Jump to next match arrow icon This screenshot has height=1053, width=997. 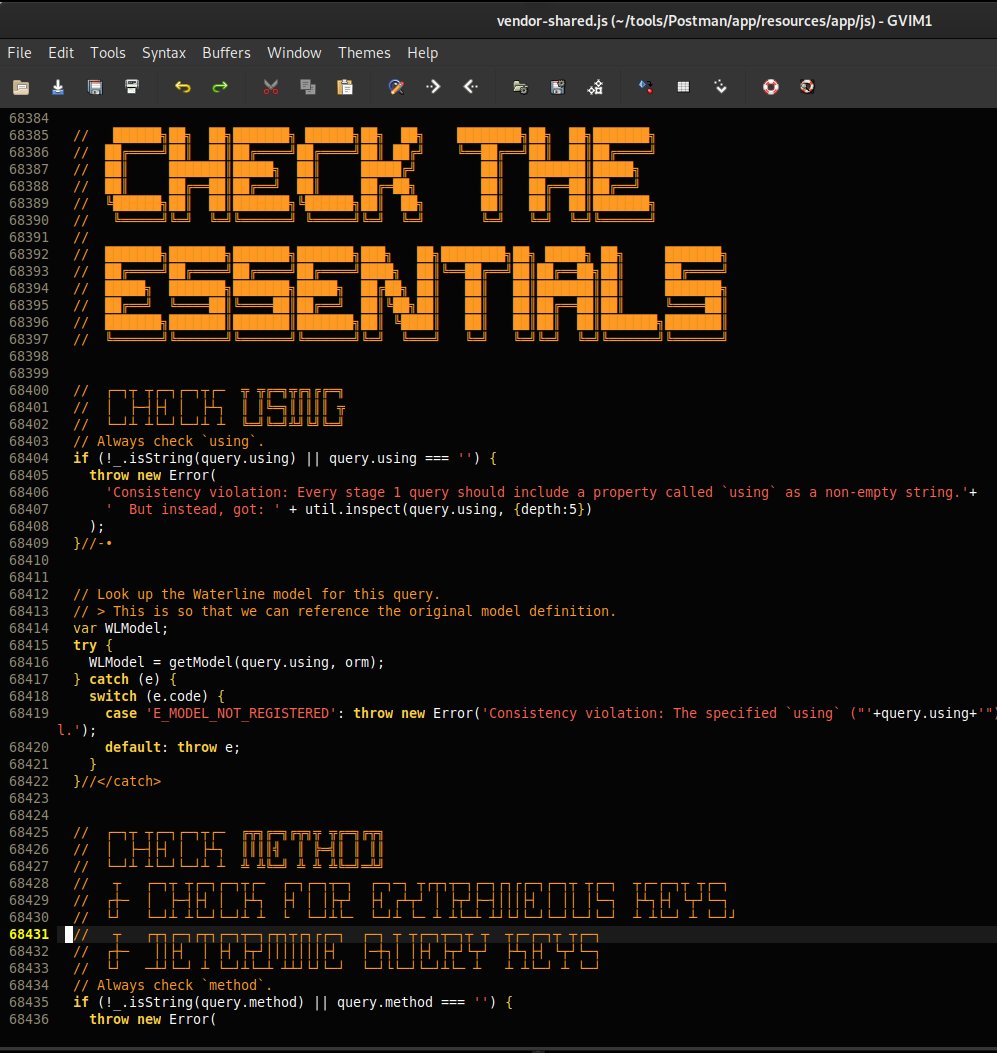pos(433,87)
